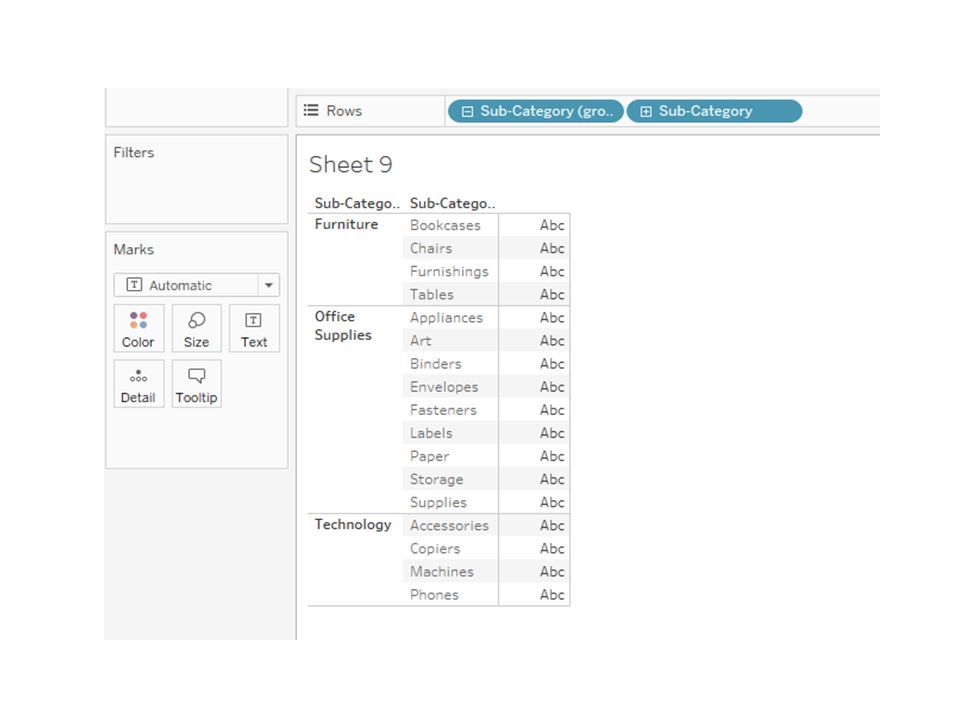Click the Text marks card button

point(254,329)
